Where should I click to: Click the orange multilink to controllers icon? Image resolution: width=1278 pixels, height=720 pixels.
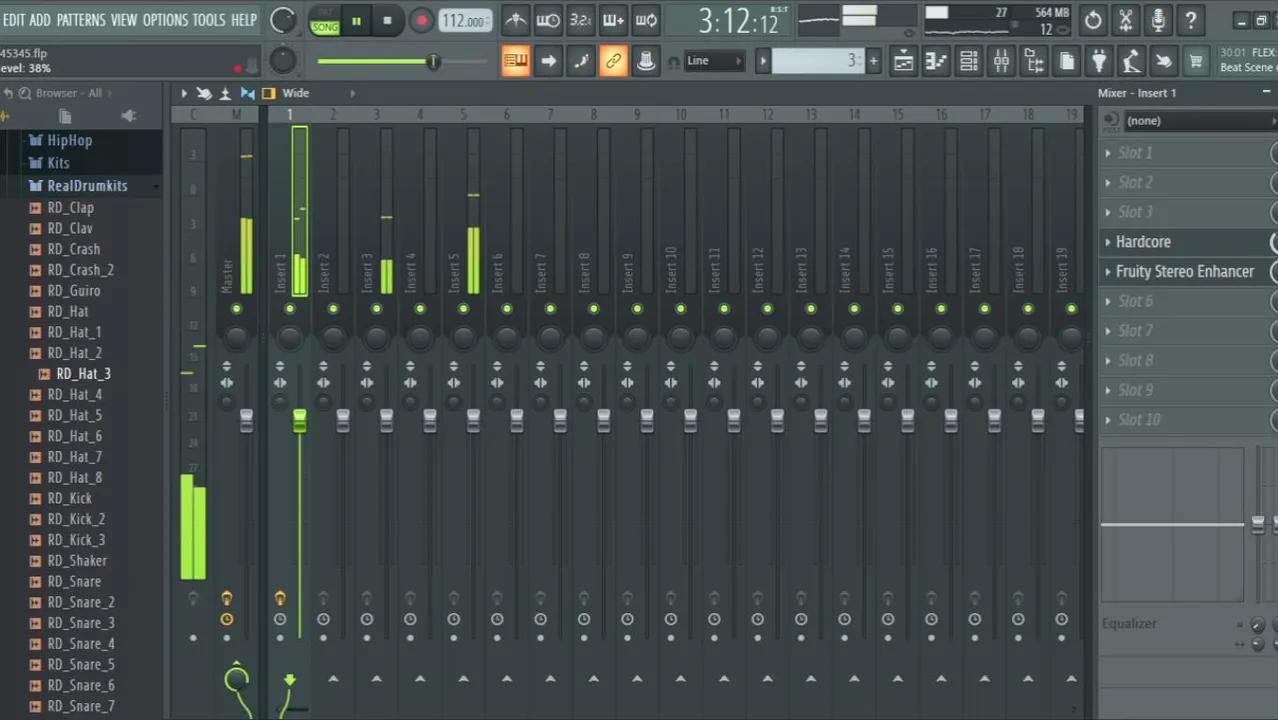[x=613, y=61]
